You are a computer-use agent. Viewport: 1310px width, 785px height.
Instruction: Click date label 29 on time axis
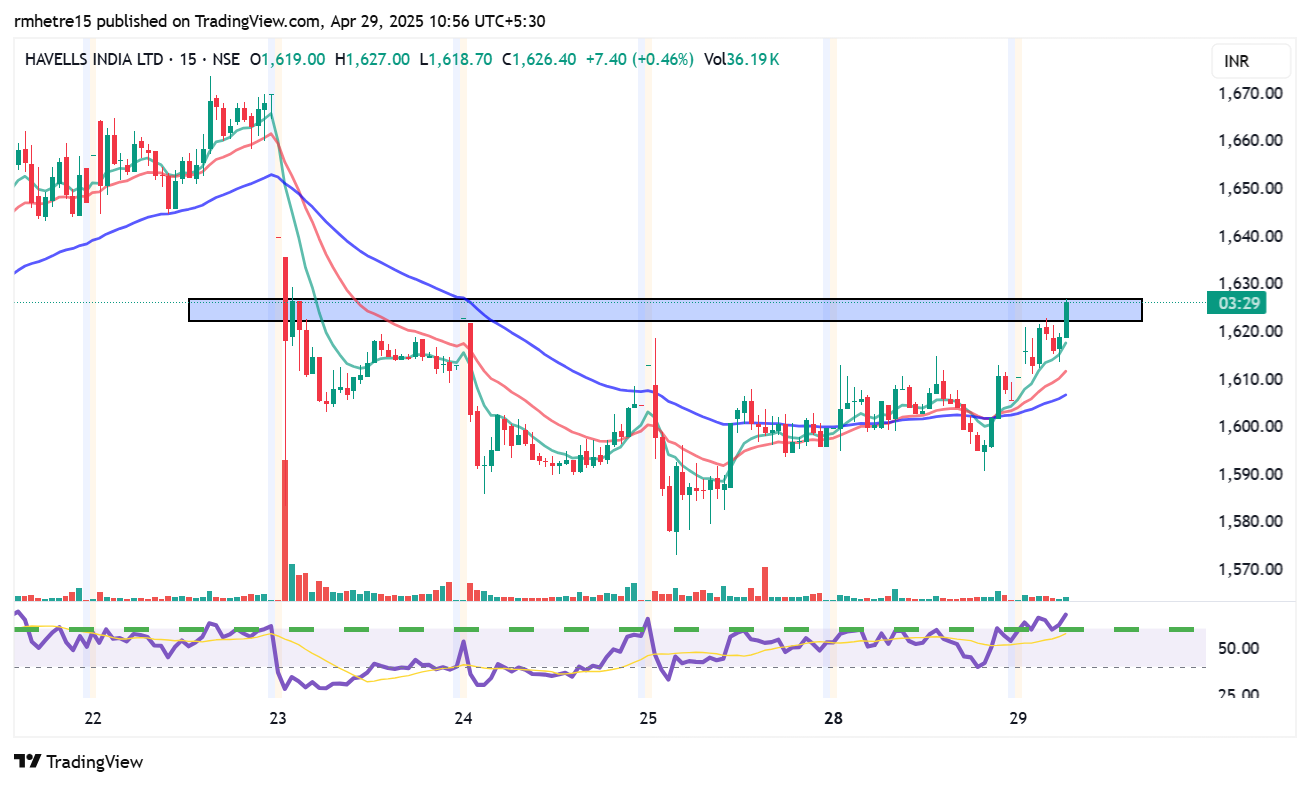(1019, 718)
